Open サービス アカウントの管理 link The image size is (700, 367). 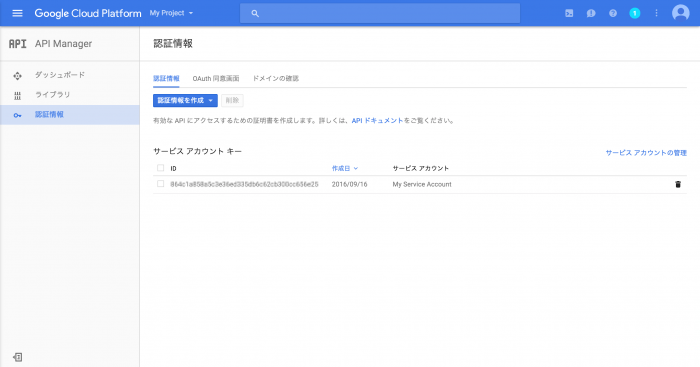coord(646,153)
